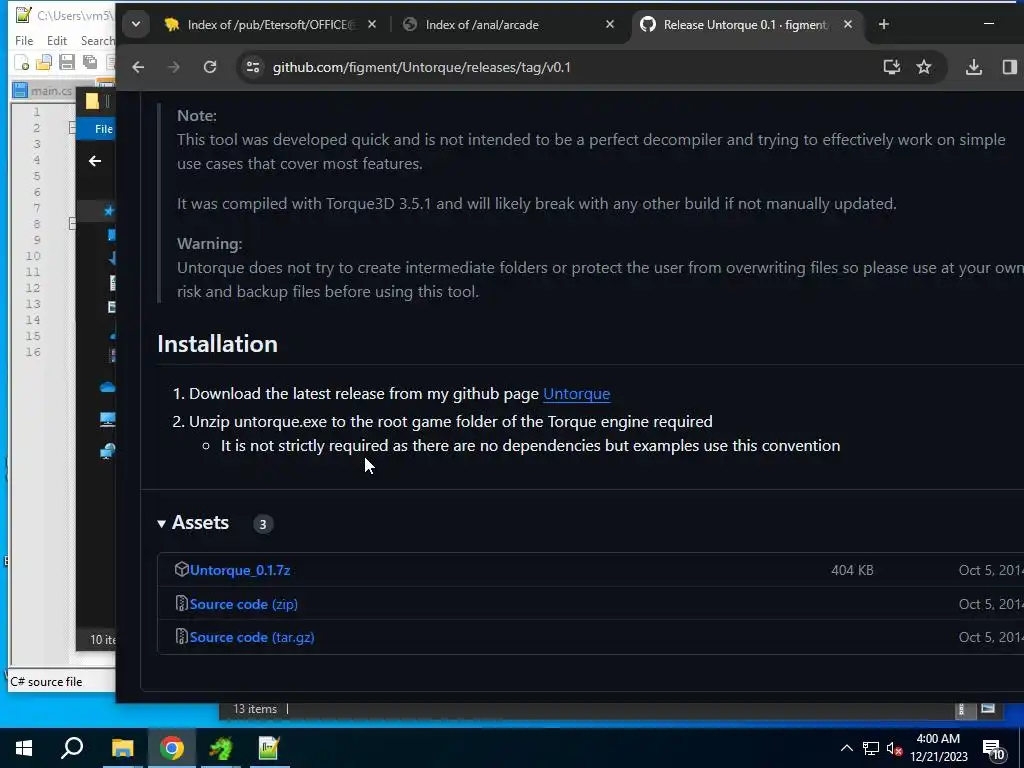
Task: Click the back arrow in File Explorer window
Action: (95, 161)
